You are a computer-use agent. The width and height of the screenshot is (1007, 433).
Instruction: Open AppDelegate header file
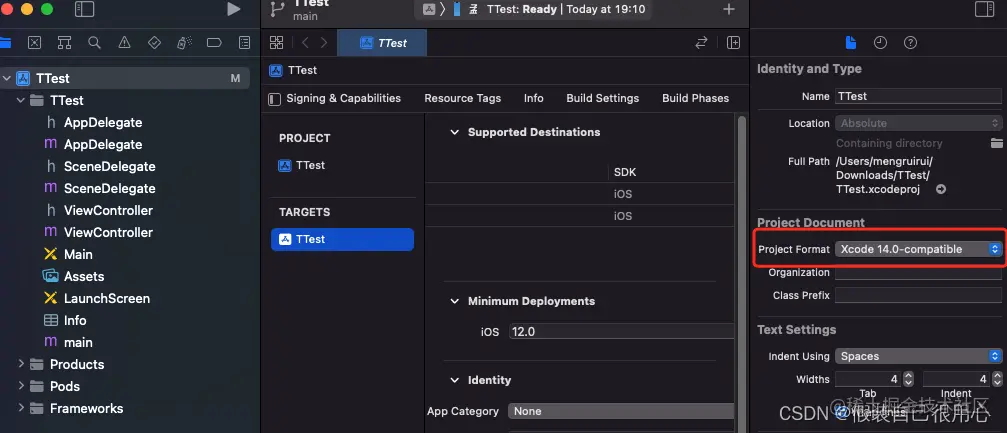(x=103, y=122)
